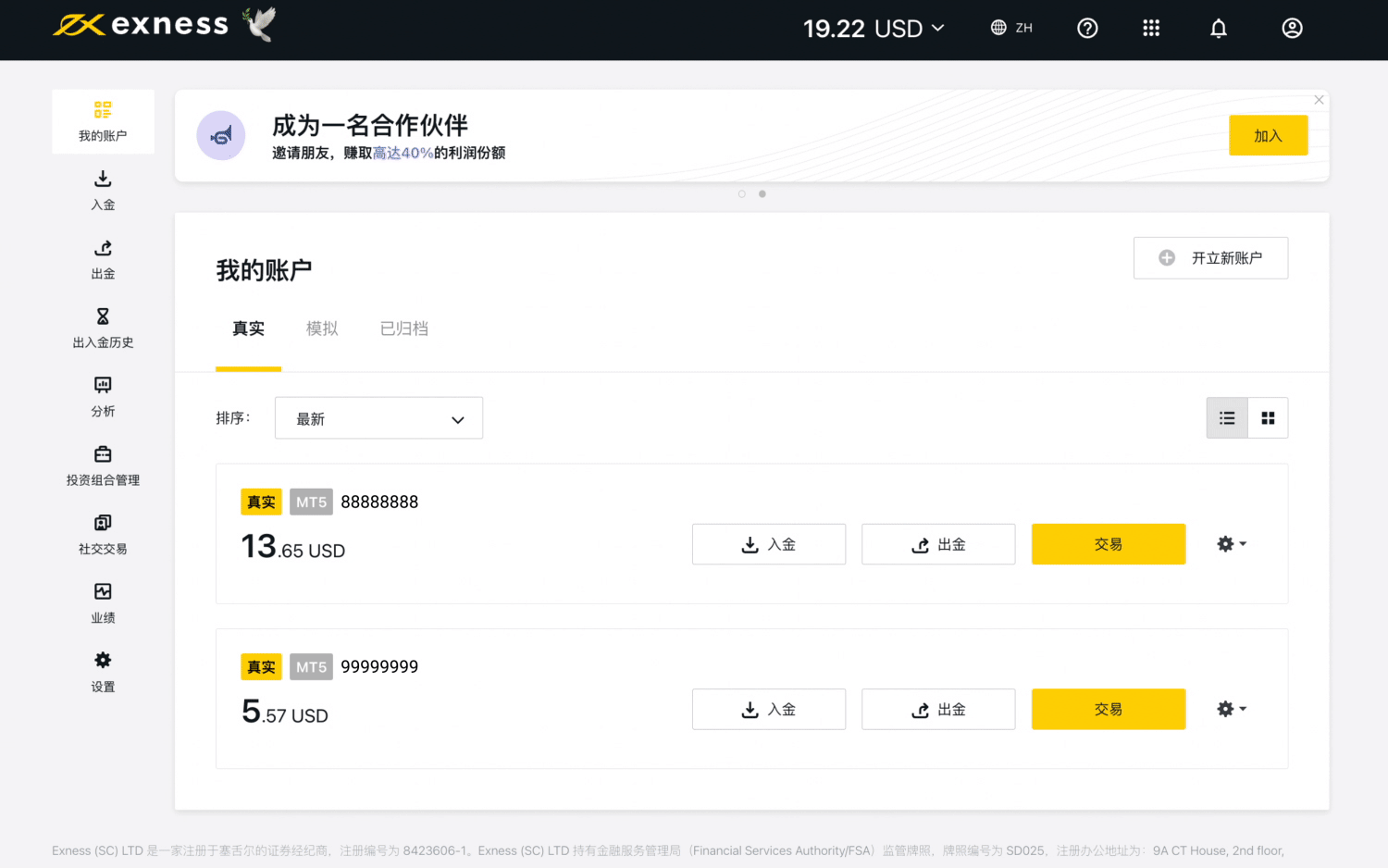Screen dimensions: 1388x868
Task: Open the apps grid menu icon
Action: click(x=1151, y=29)
